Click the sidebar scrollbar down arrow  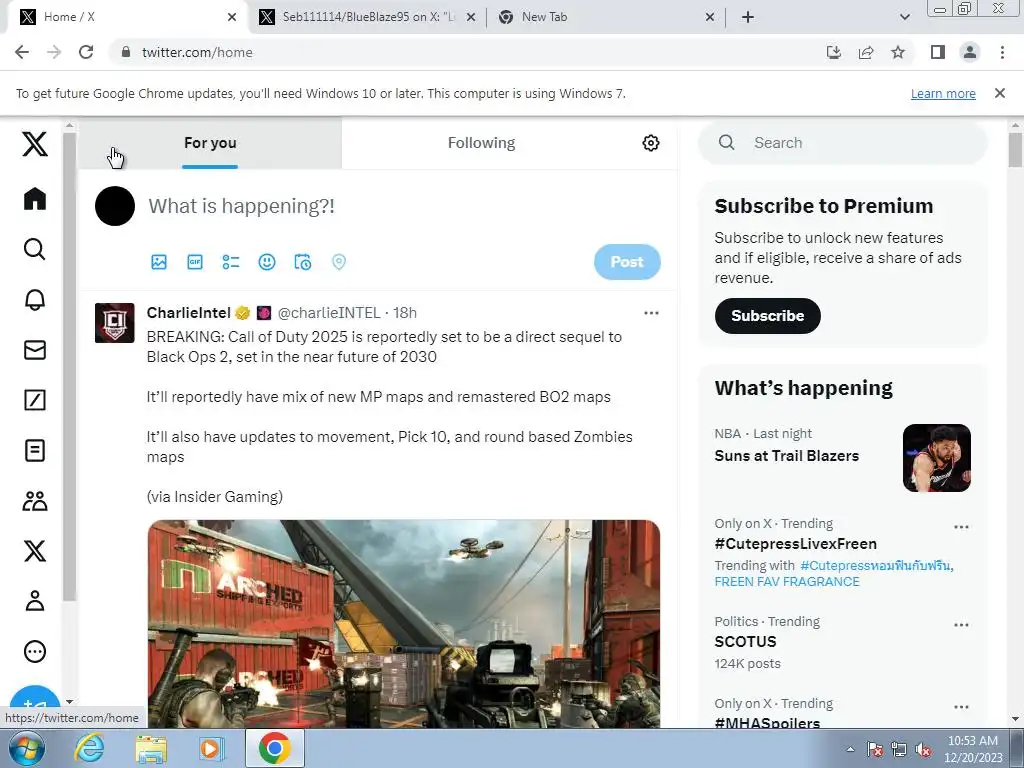tap(69, 702)
